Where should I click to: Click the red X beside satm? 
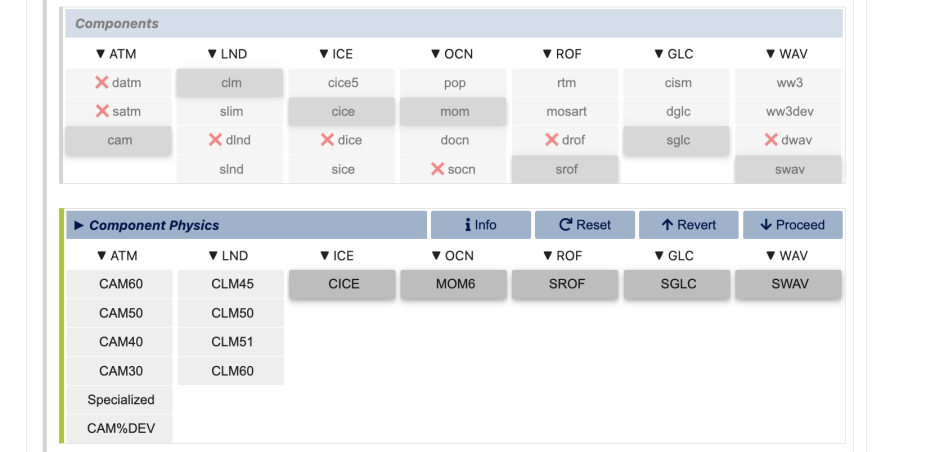(101, 112)
